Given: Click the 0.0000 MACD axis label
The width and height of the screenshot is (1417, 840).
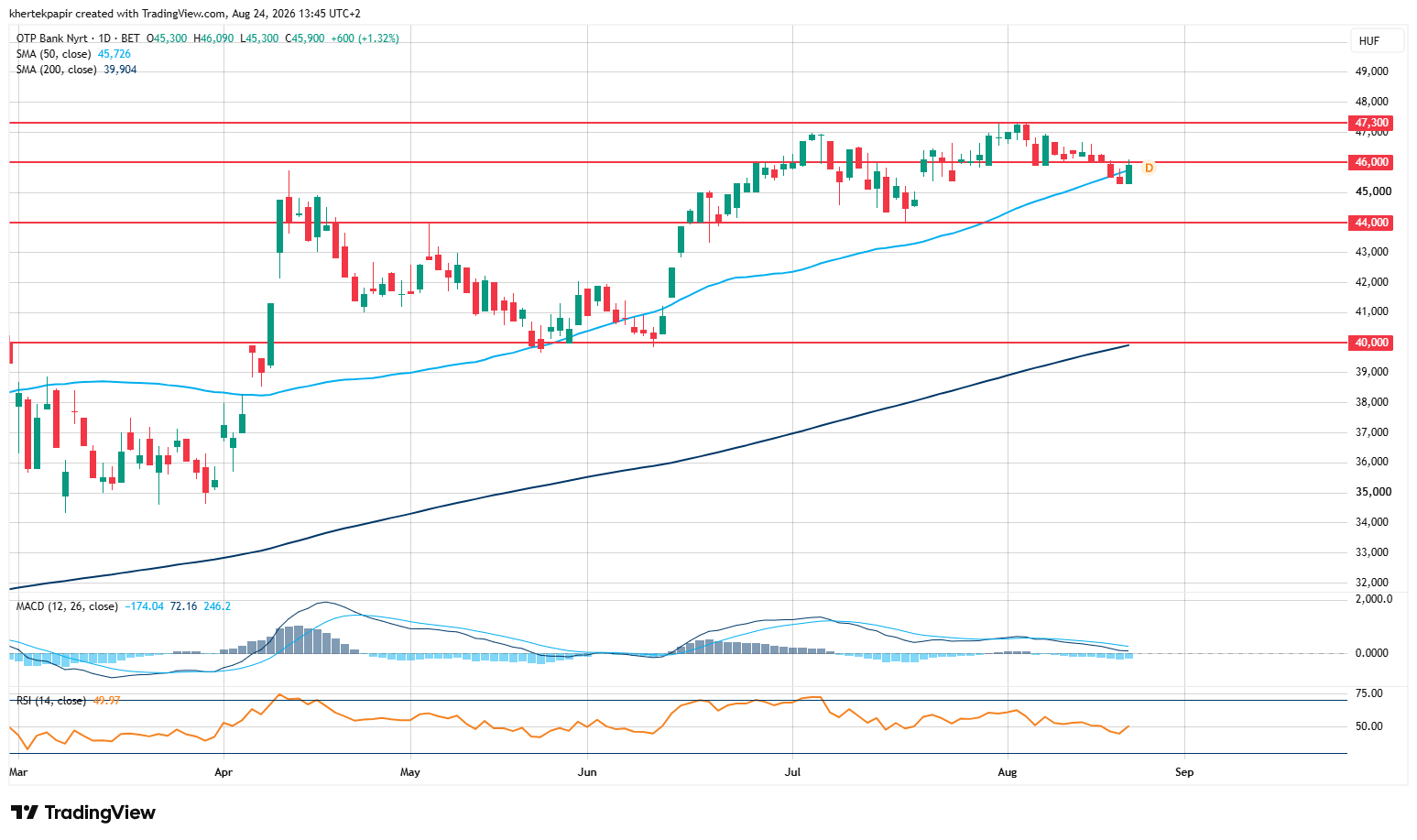Looking at the screenshot, I should click(1372, 653).
